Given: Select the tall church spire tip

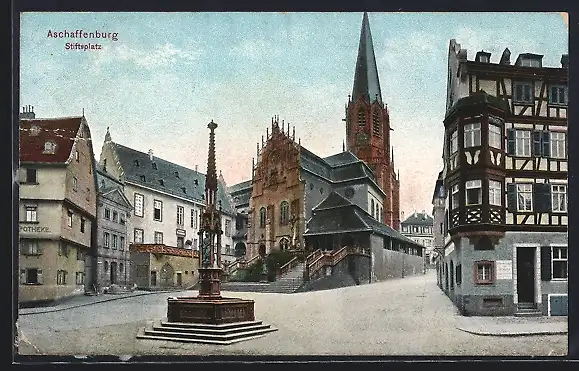Looking at the screenshot, I should (366, 22).
